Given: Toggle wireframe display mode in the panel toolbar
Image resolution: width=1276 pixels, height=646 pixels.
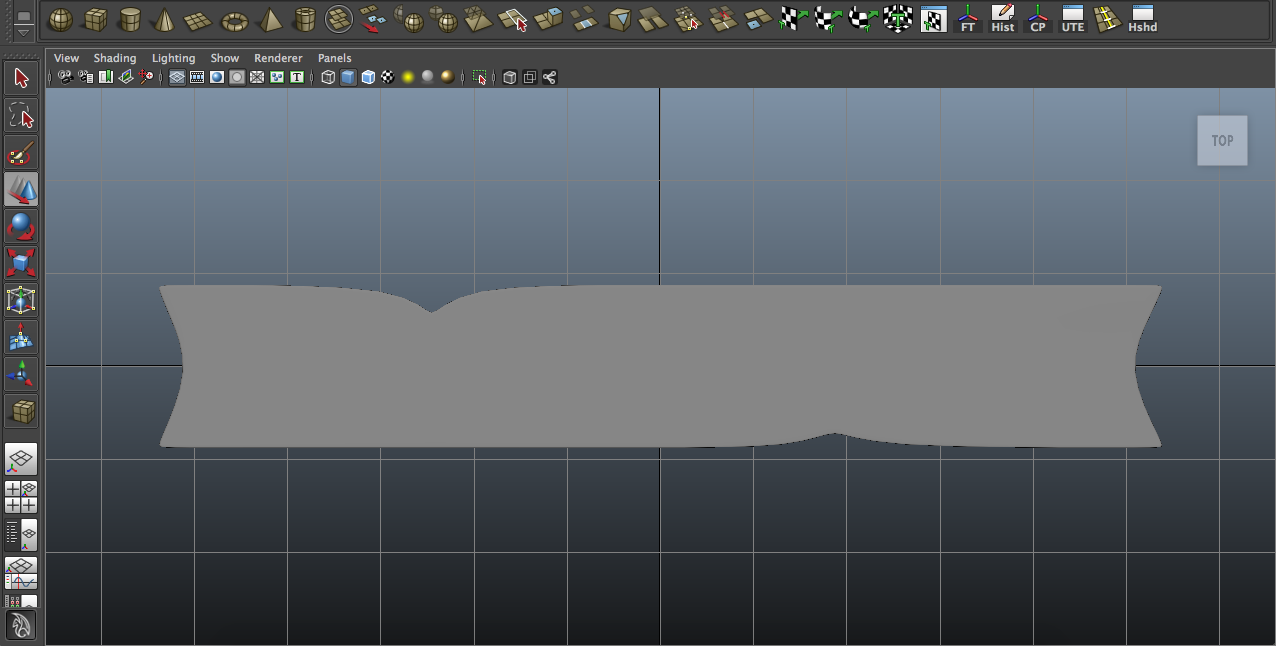Looking at the screenshot, I should coord(328,77).
